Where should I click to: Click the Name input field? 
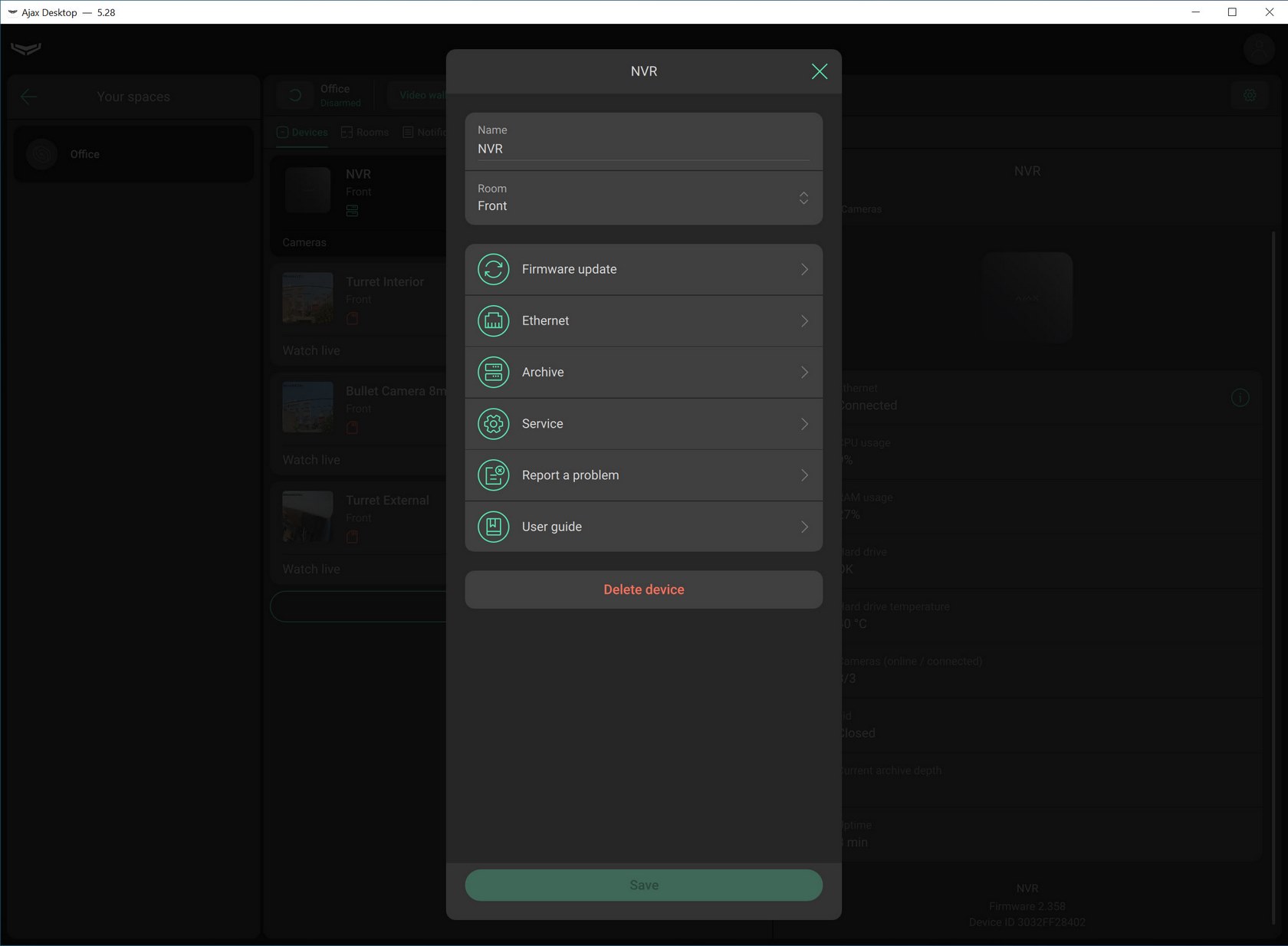pos(642,149)
